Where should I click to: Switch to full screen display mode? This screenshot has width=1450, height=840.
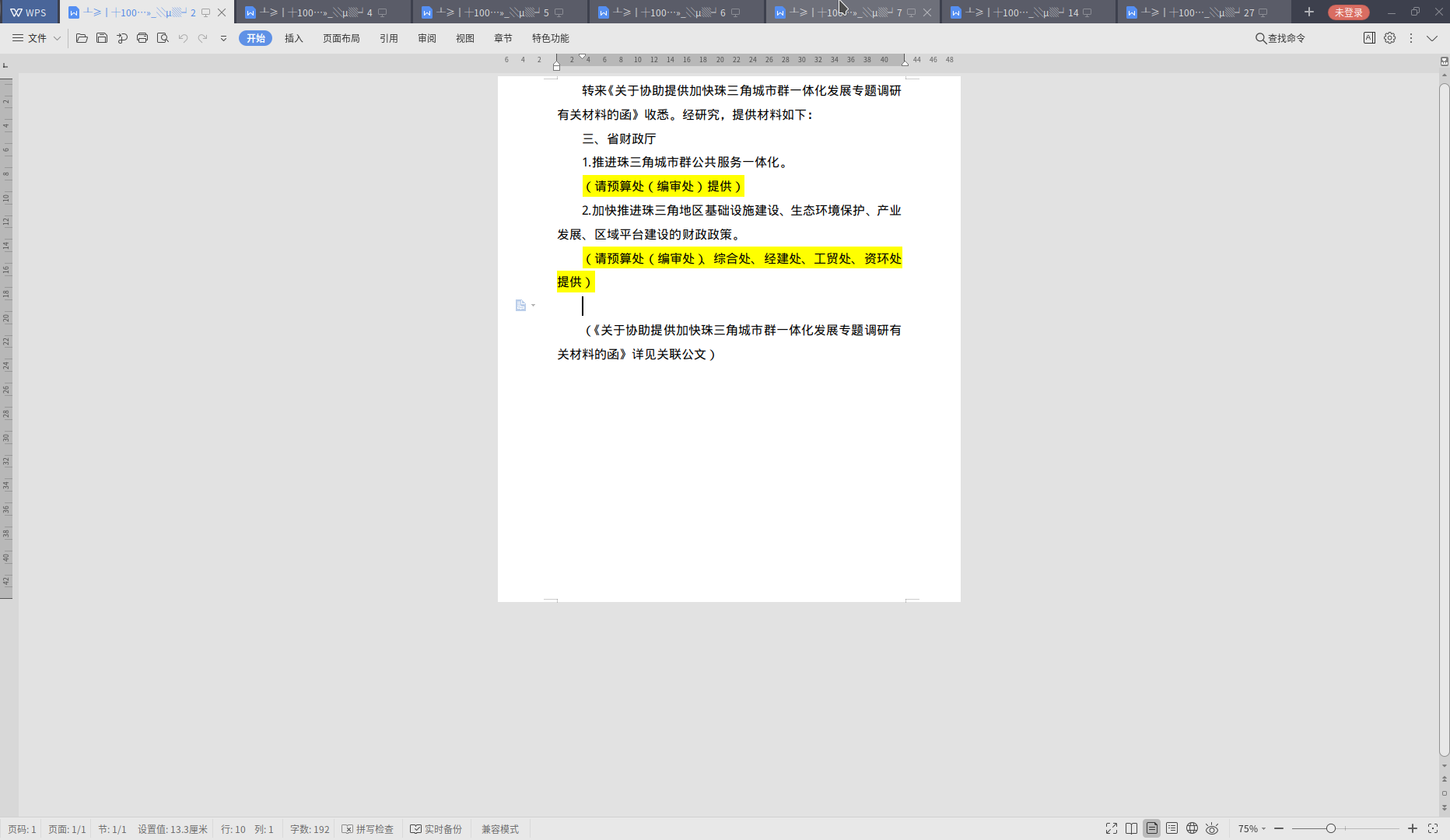1112,828
